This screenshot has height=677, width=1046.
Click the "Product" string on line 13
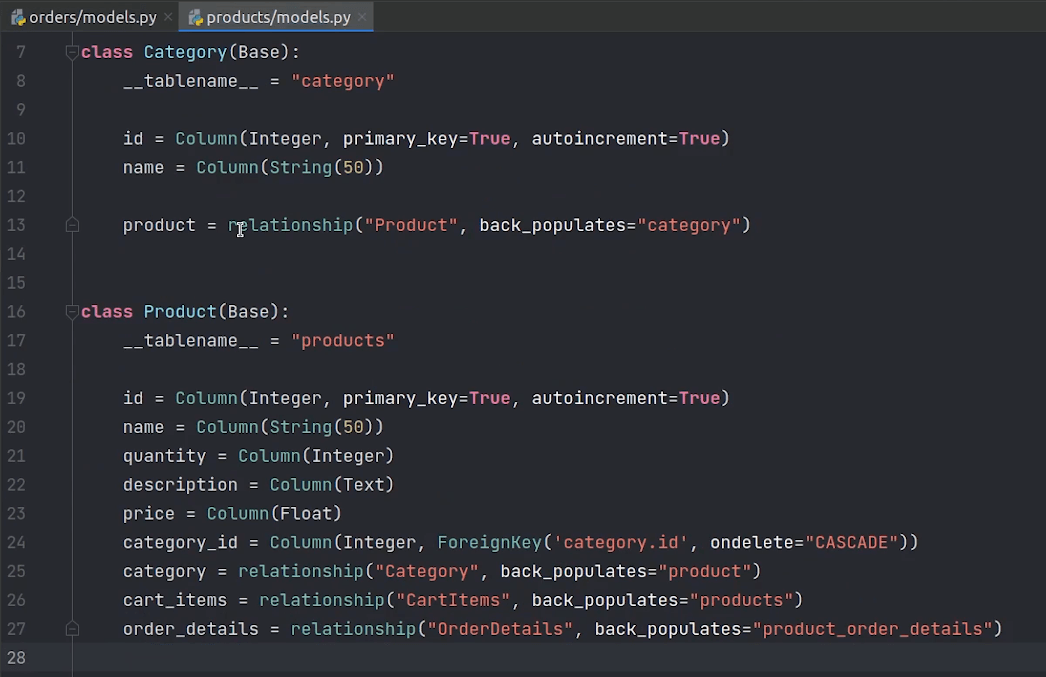pos(411,226)
